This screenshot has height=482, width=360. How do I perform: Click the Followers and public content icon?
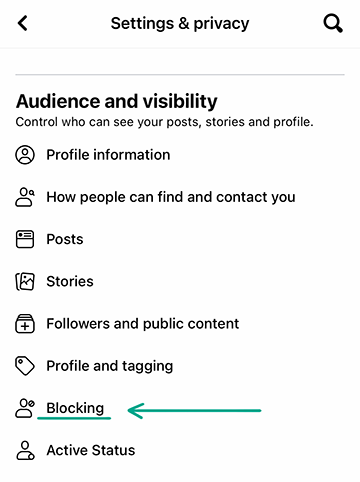click(x=25, y=324)
